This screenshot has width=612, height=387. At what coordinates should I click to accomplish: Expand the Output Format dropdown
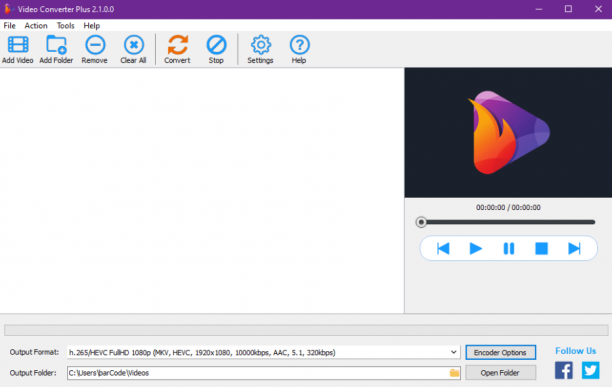[453, 352]
